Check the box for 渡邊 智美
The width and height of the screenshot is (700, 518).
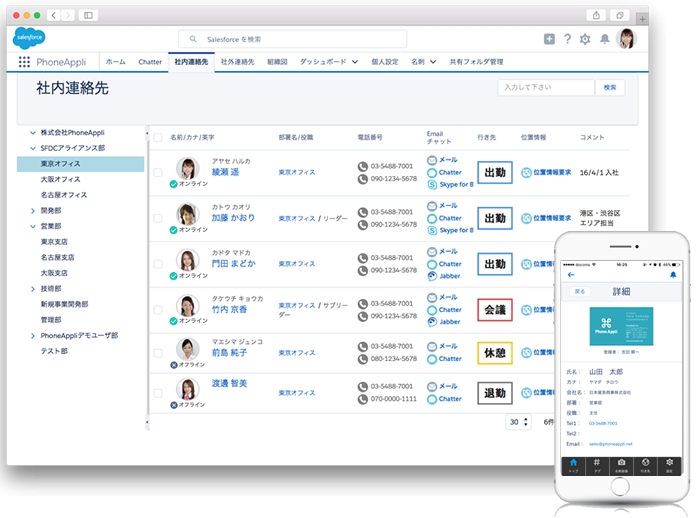pos(158,393)
